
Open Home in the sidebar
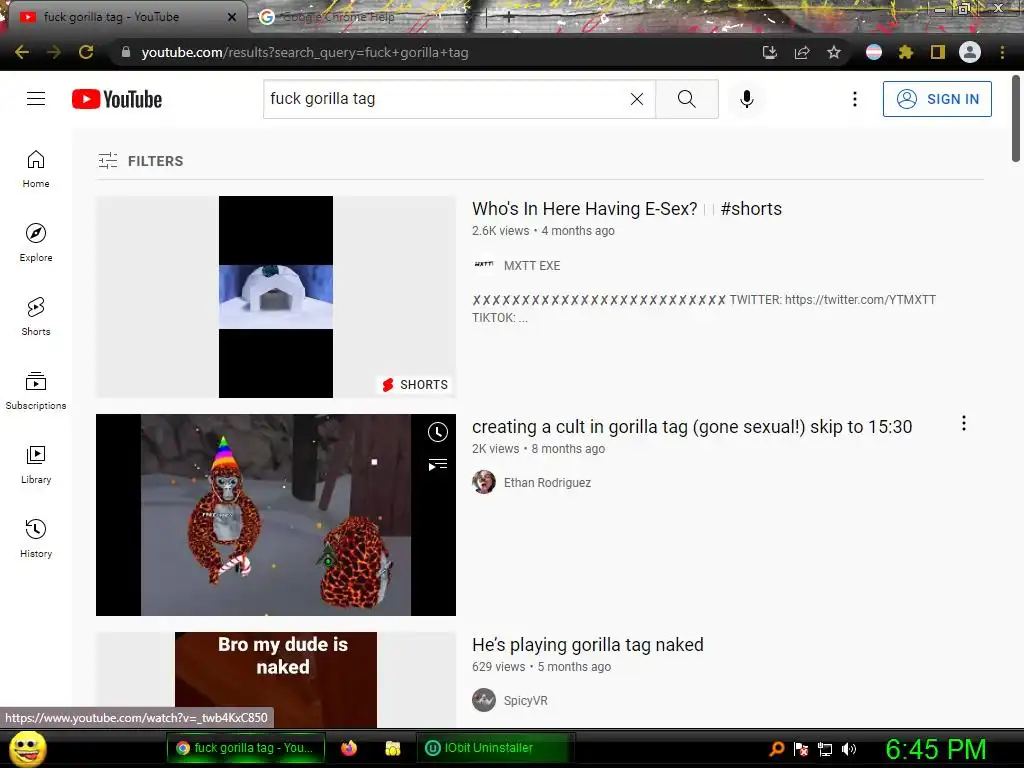(36, 169)
